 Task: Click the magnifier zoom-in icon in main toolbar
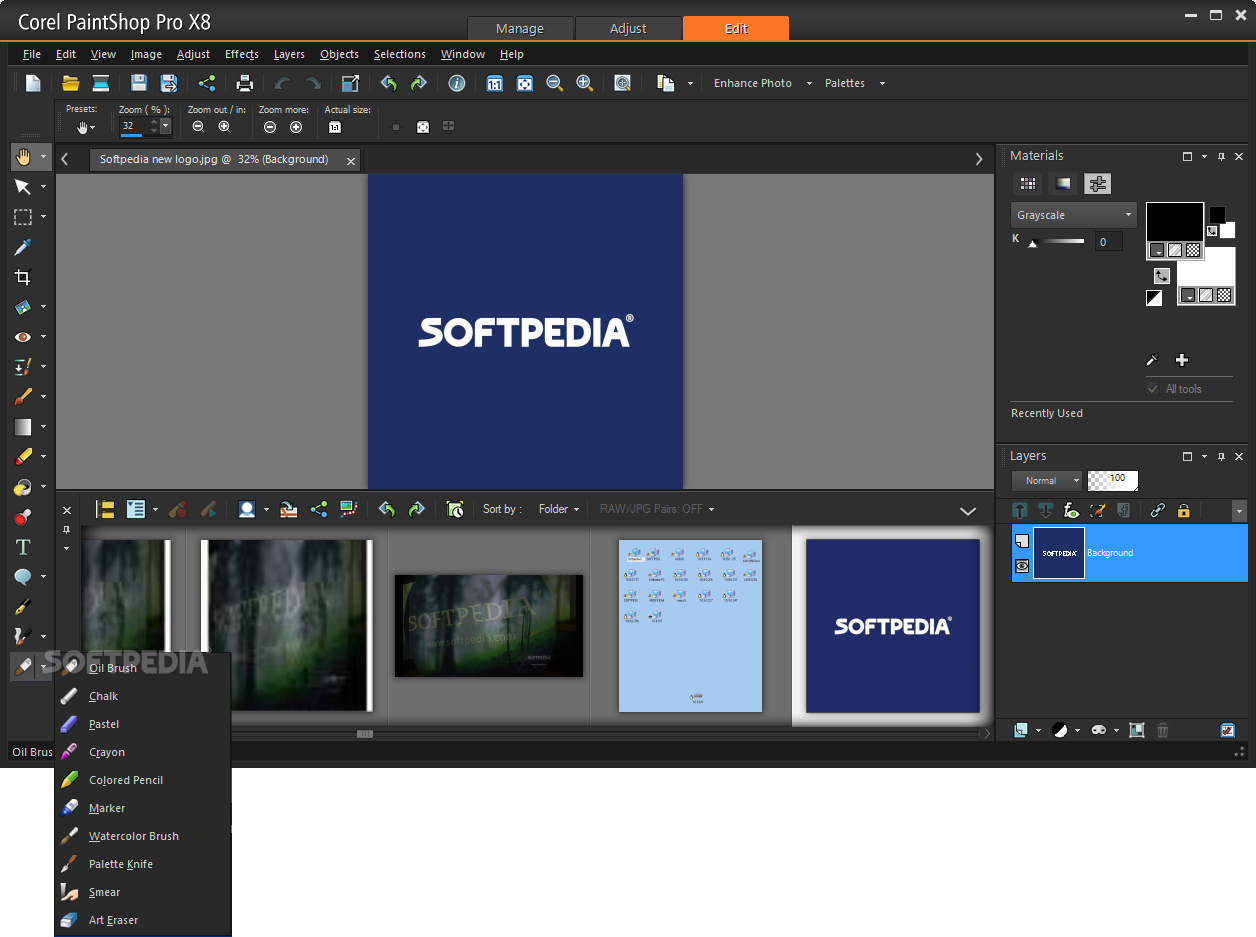click(x=584, y=83)
